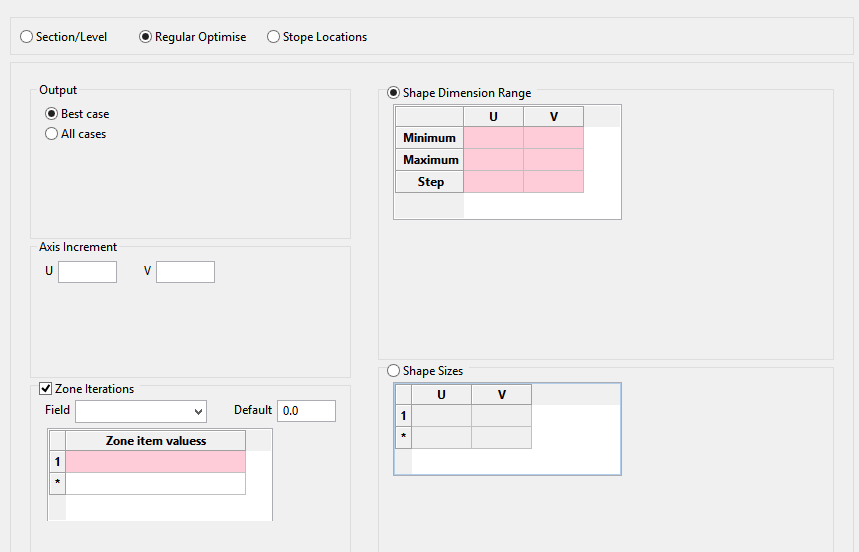Click the Axis Increment V input field
Screen dimensions: 859x552
coord(185,272)
